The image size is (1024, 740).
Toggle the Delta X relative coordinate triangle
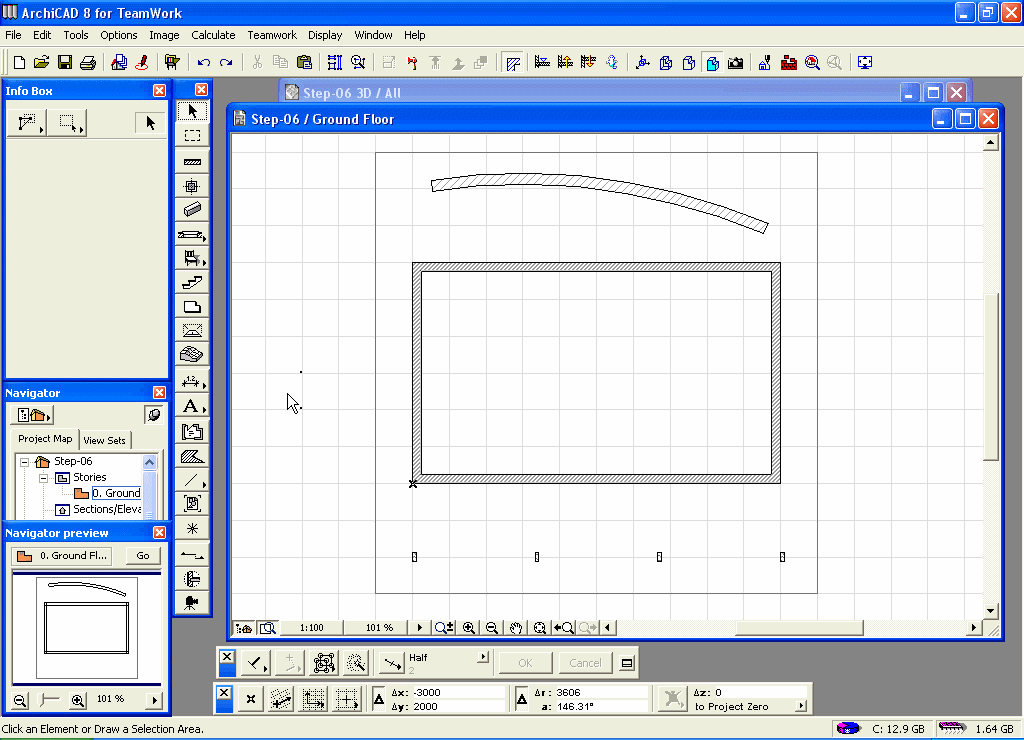click(x=379, y=699)
